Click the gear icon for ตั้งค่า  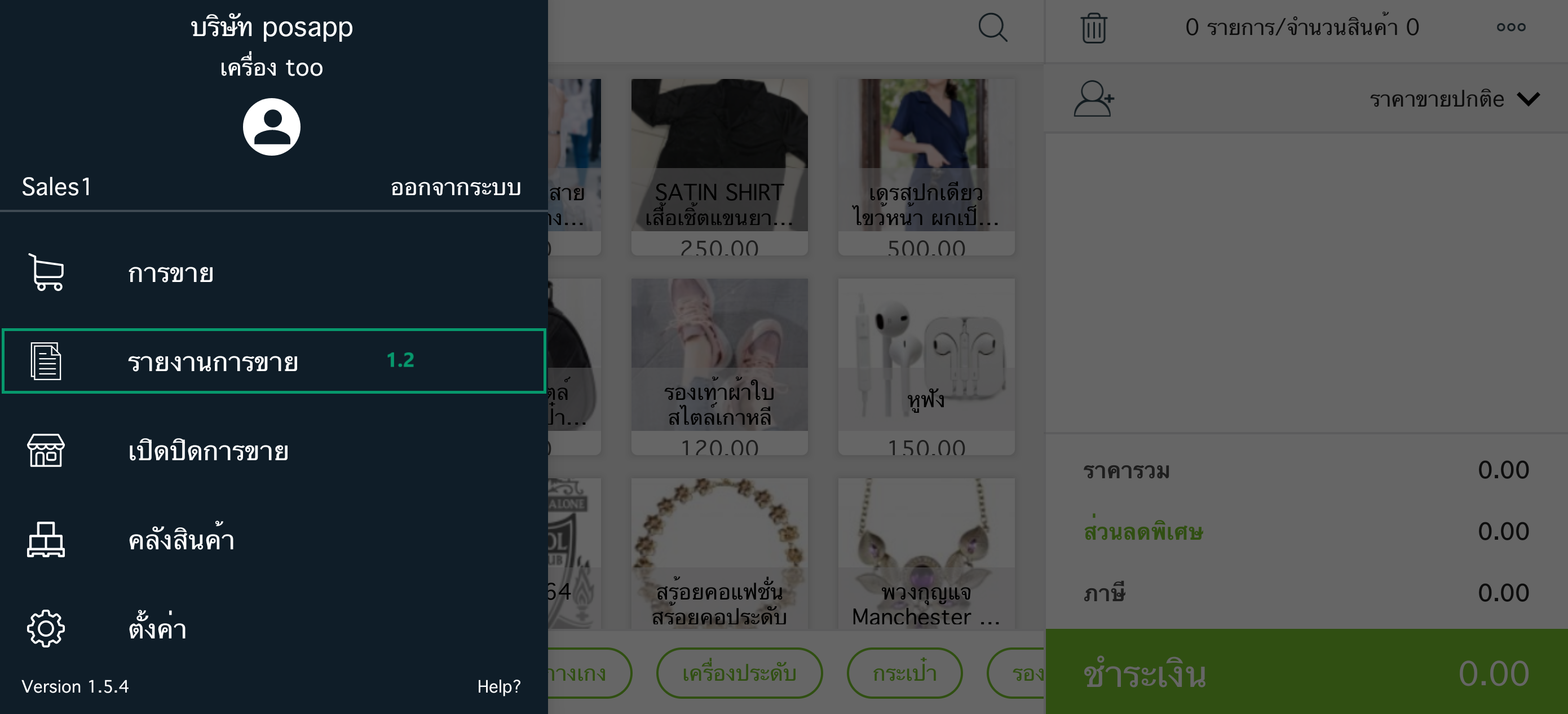click(46, 628)
